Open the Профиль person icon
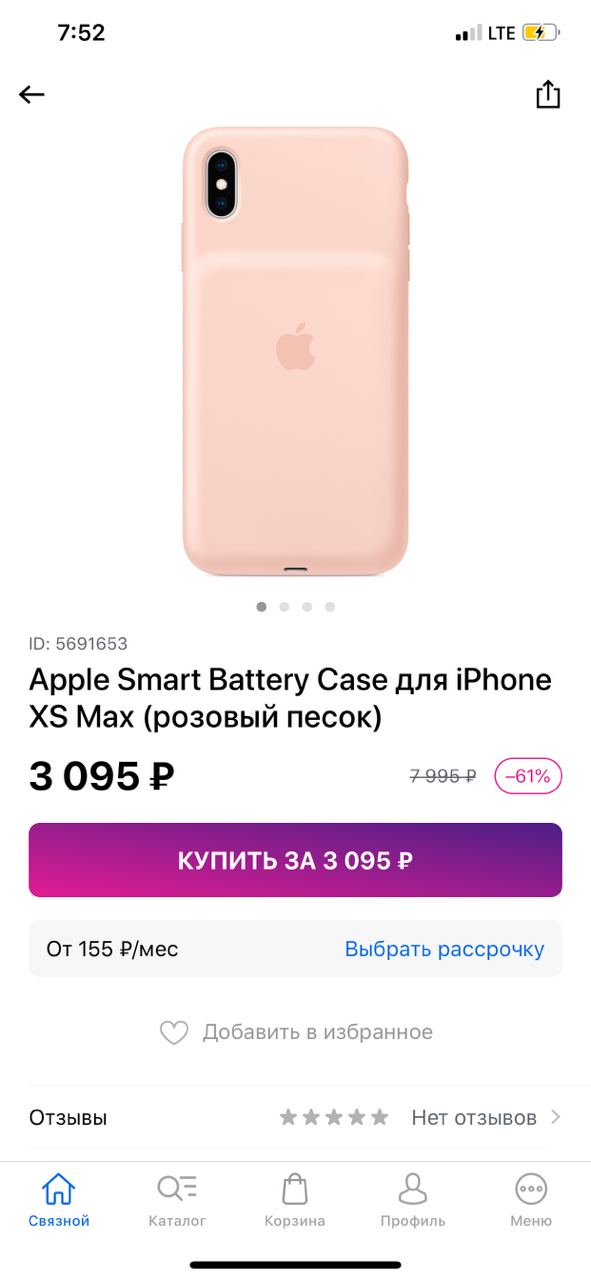Image resolution: width=591 pixels, height=1280 pixels. 413,1189
